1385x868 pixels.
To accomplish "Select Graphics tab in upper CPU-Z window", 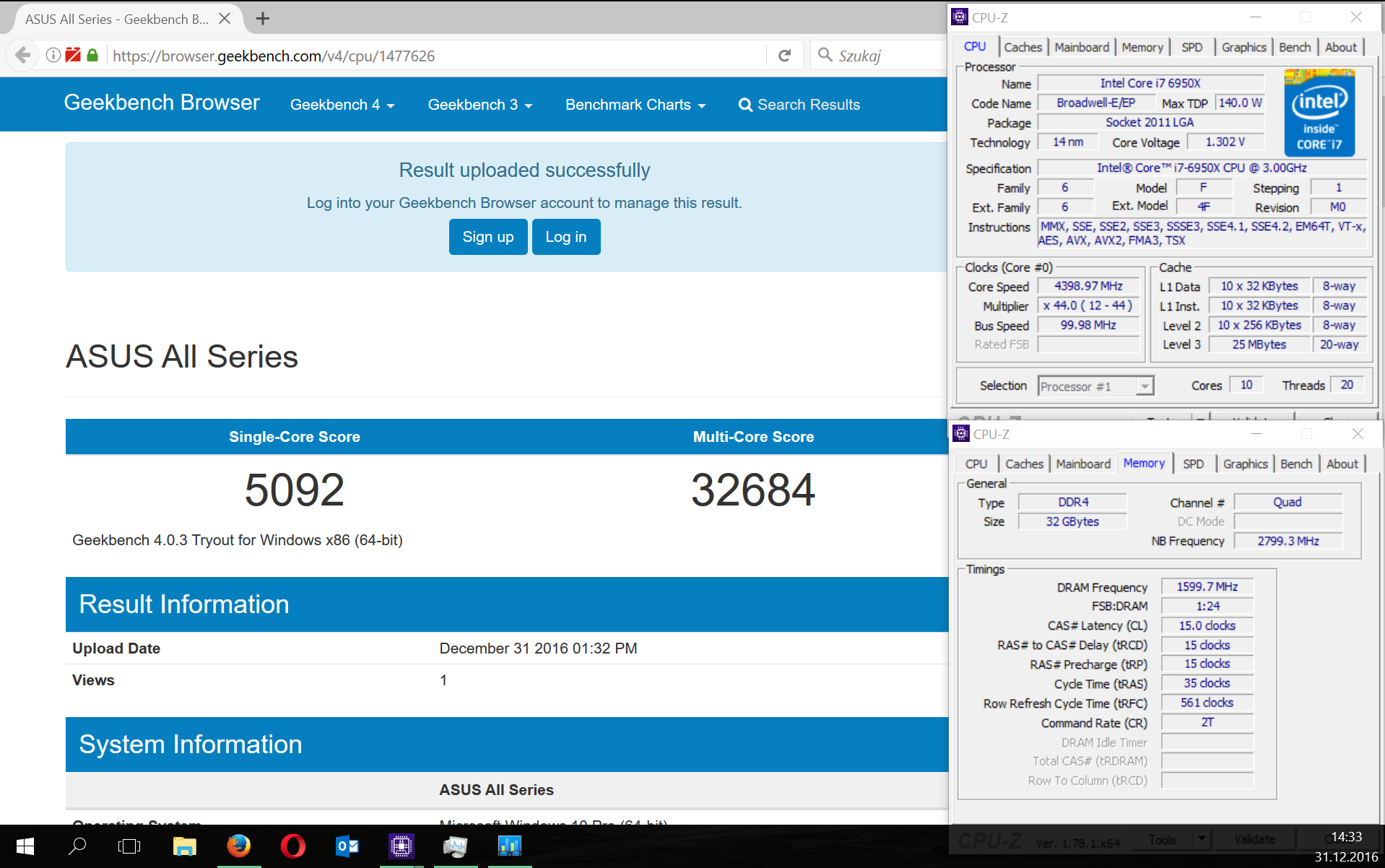I will 1243,47.
